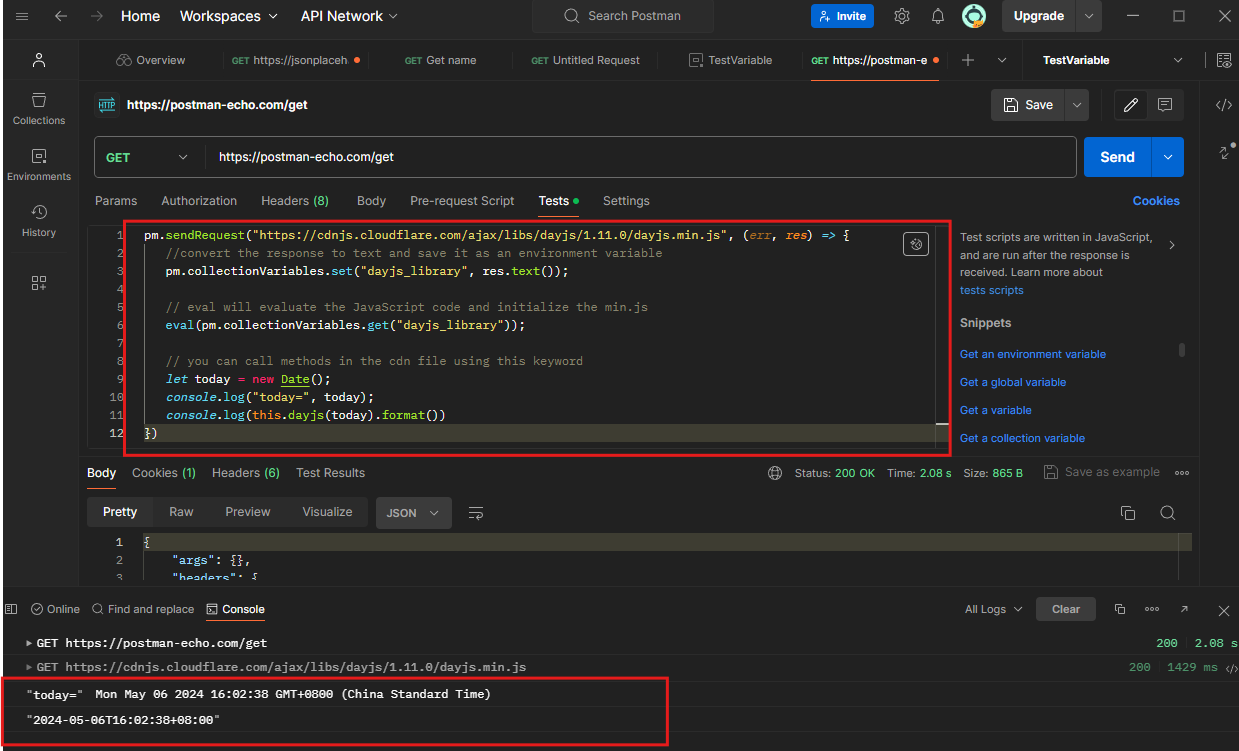1239x751 pixels.
Task: Open the hamburger main menu
Action: [x=22, y=16]
